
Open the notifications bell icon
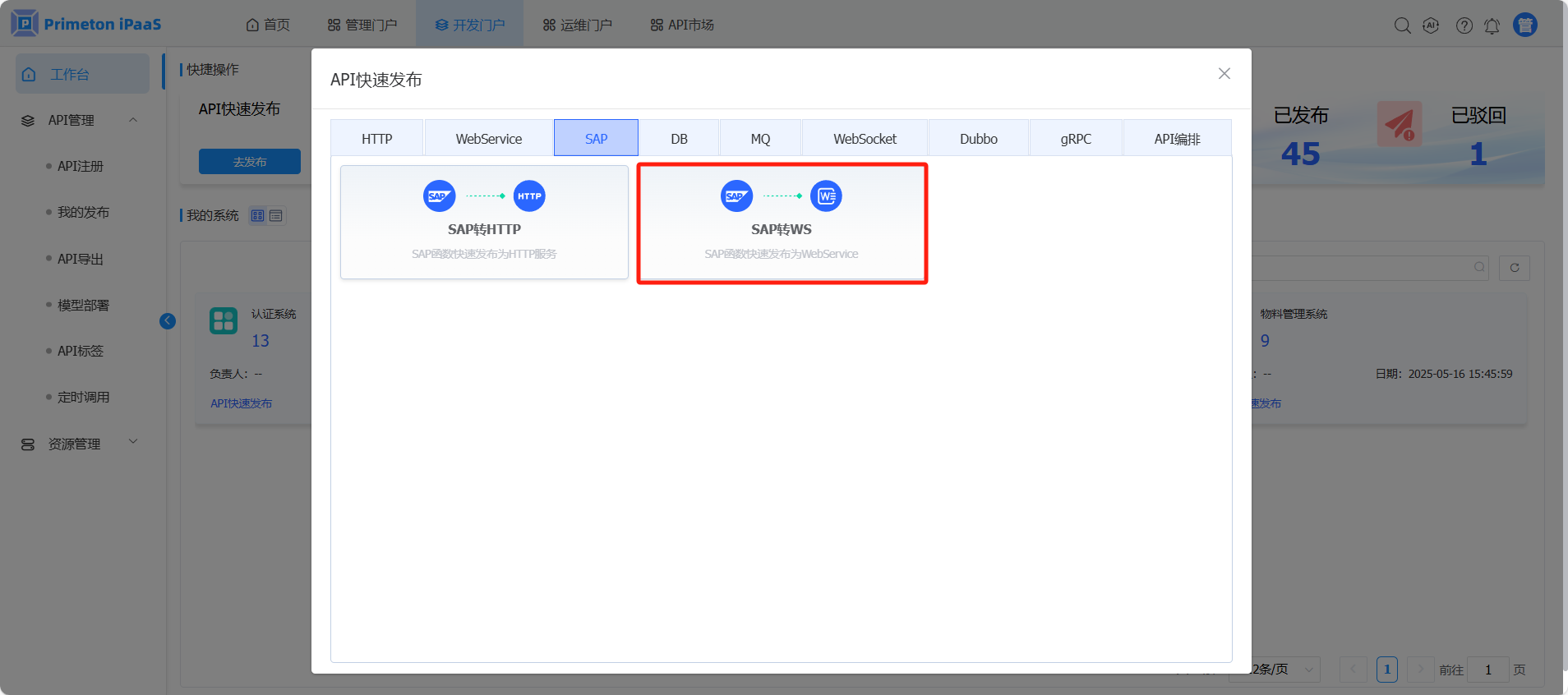pyautogui.click(x=1492, y=25)
